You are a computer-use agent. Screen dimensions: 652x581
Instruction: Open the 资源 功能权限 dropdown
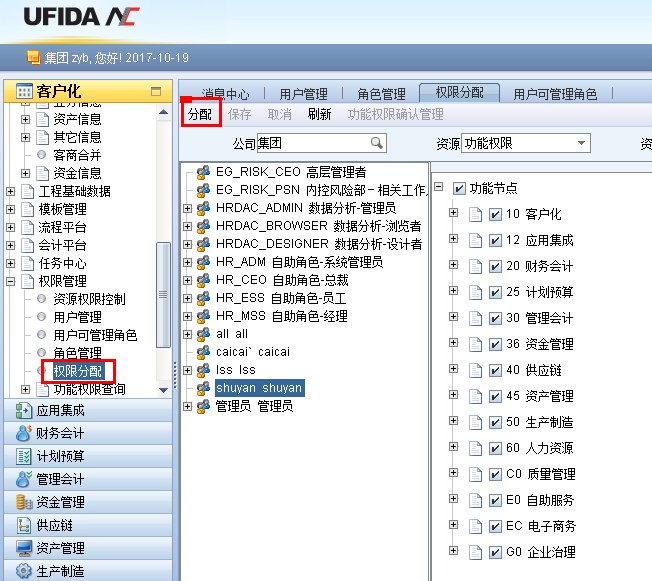(x=581, y=143)
